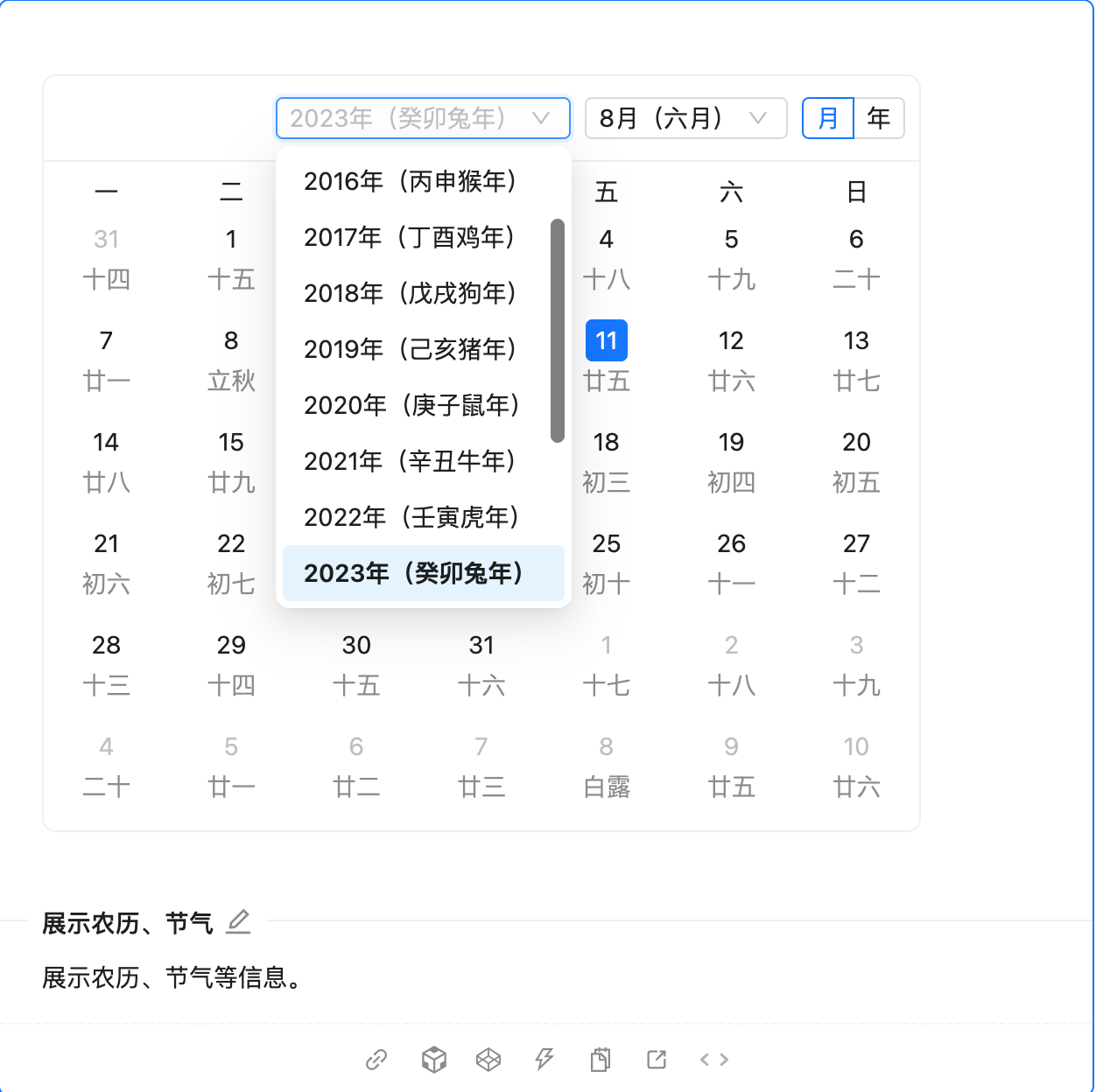Screen dimensions: 1096x1092
Task: Edit the 展示农历、节气 demo title
Action: point(237,922)
